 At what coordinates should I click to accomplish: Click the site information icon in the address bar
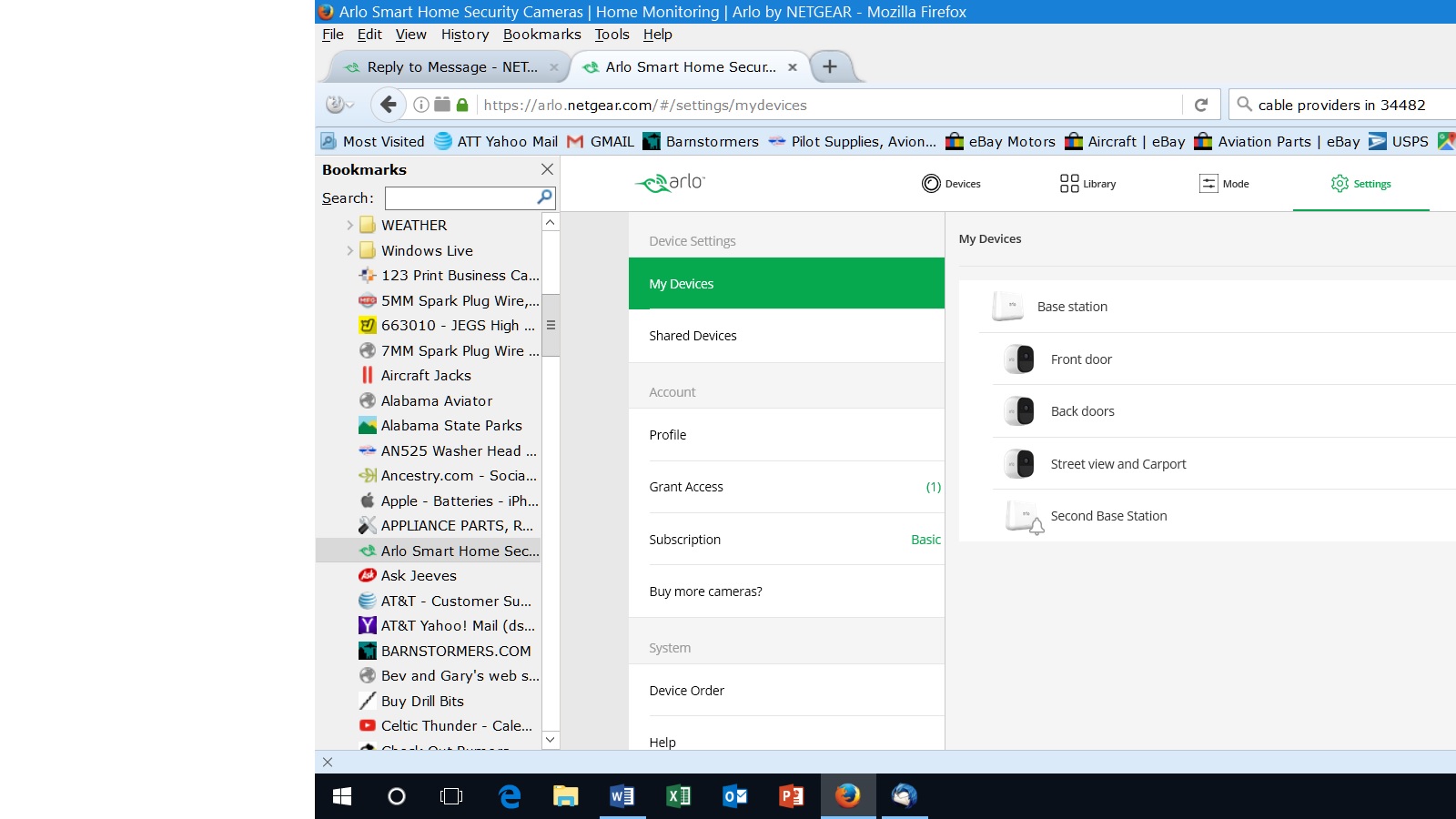pyautogui.click(x=421, y=105)
